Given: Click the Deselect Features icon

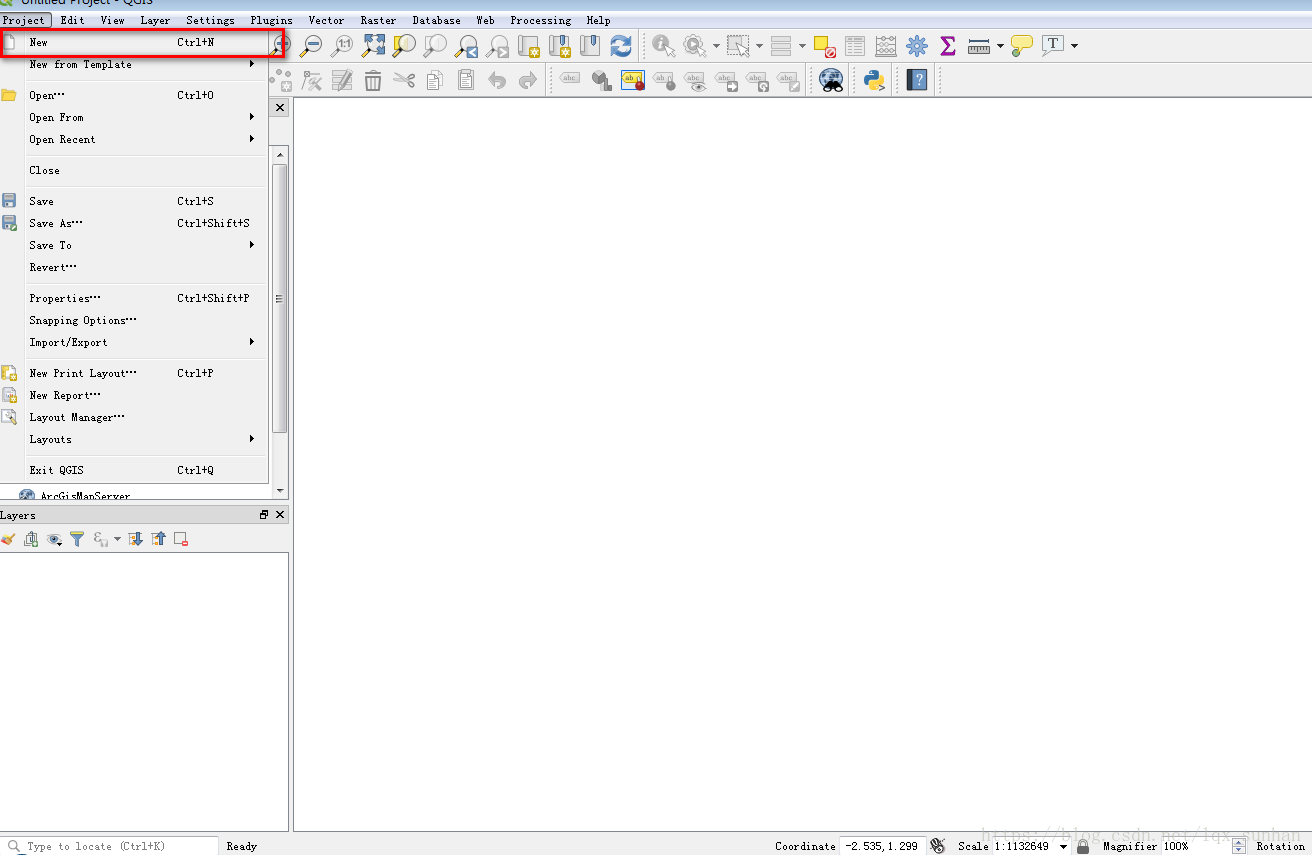Looking at the screenshot, I should point(824,45).
